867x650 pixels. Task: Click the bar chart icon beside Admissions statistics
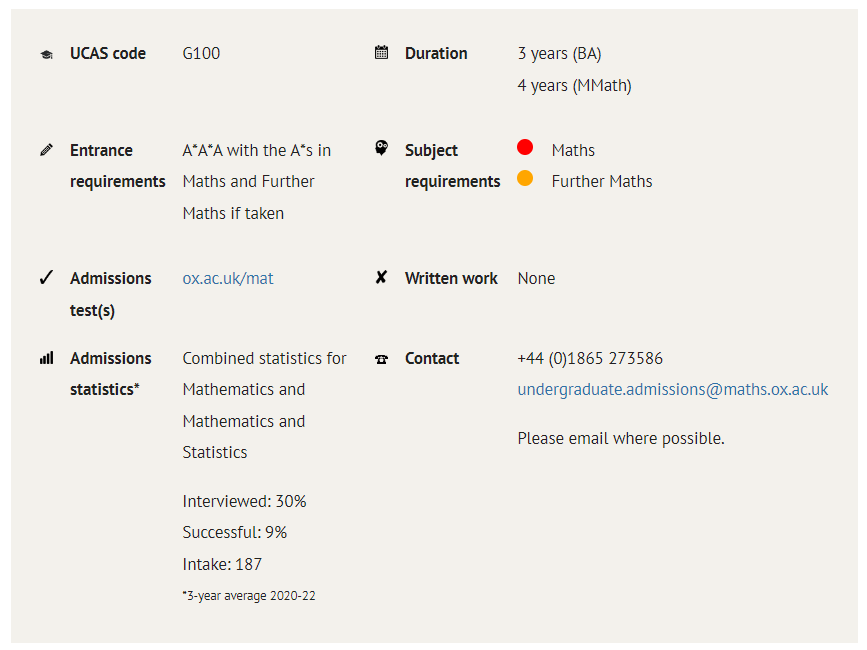[46, 358]
